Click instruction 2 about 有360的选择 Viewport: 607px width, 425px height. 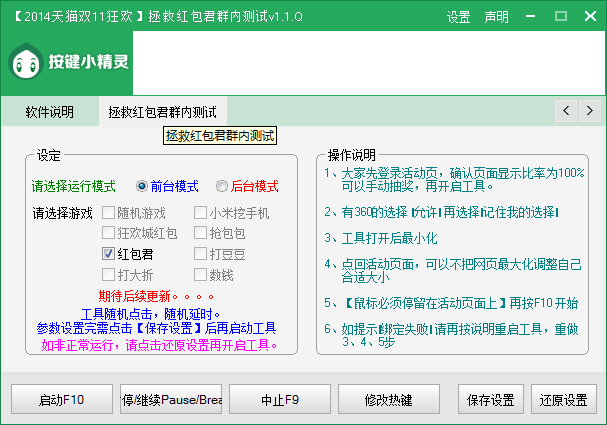coord(441,212)
